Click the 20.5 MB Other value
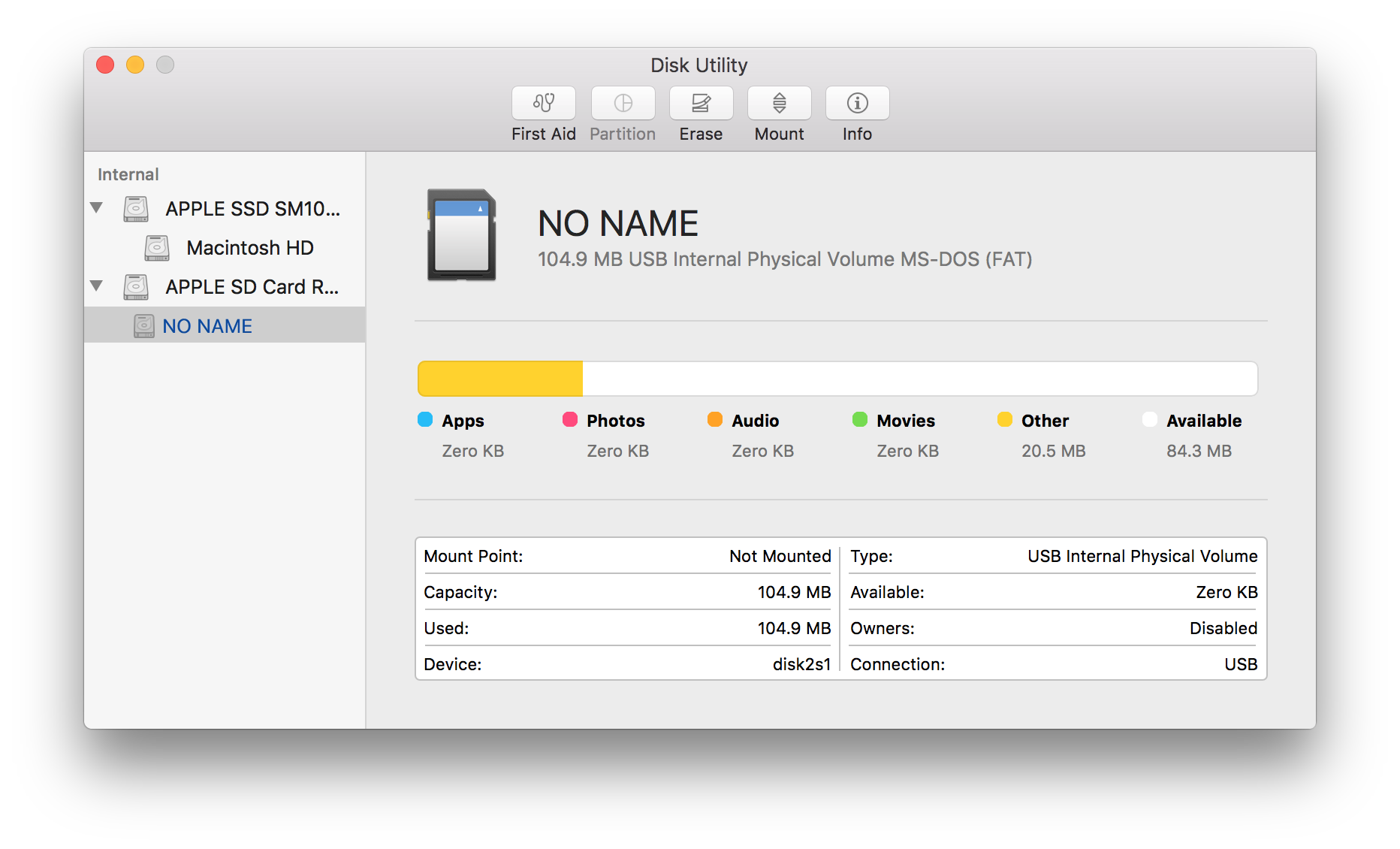Image resolution: width=1400 pixels, height=849 pixels. [x=1054, y=451]
